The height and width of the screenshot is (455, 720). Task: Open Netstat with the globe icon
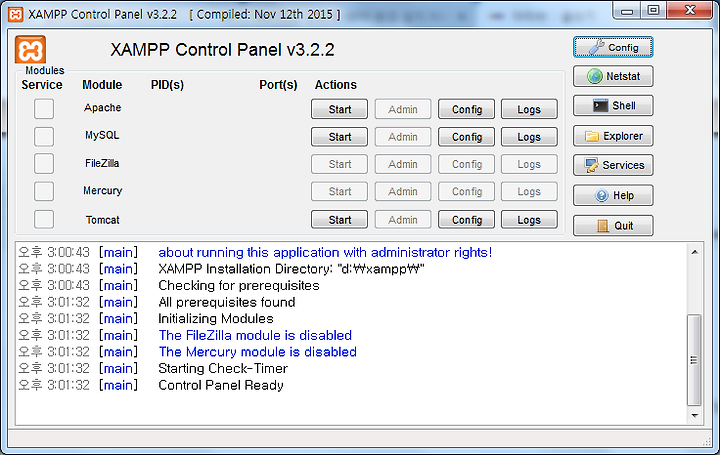(613, 76)
